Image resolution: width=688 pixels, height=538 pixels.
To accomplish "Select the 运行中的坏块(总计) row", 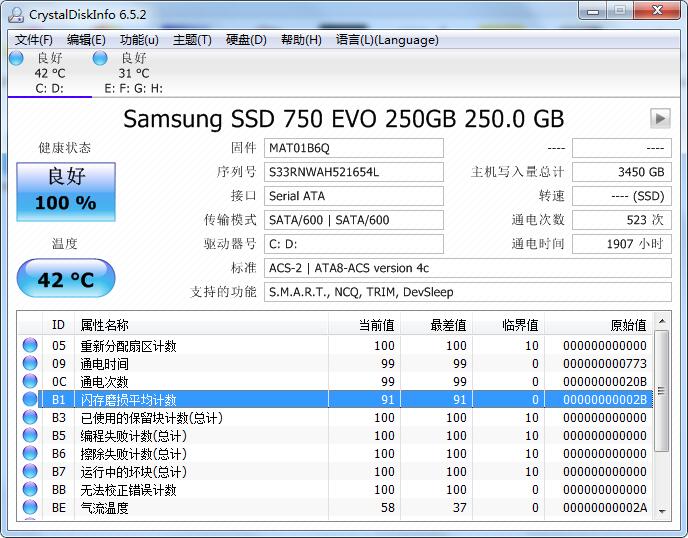I will (335, 471).
